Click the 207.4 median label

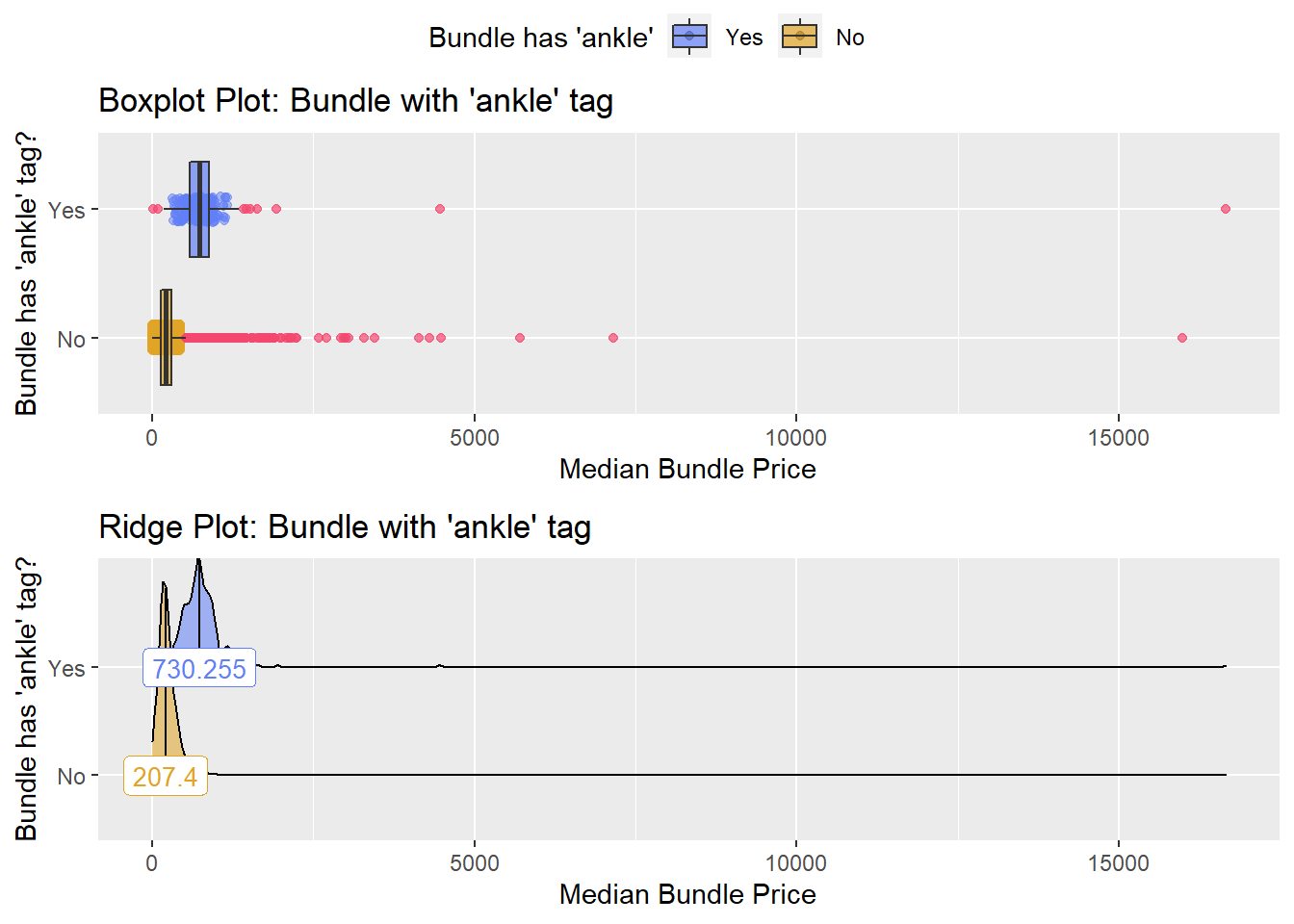point(166,776)
